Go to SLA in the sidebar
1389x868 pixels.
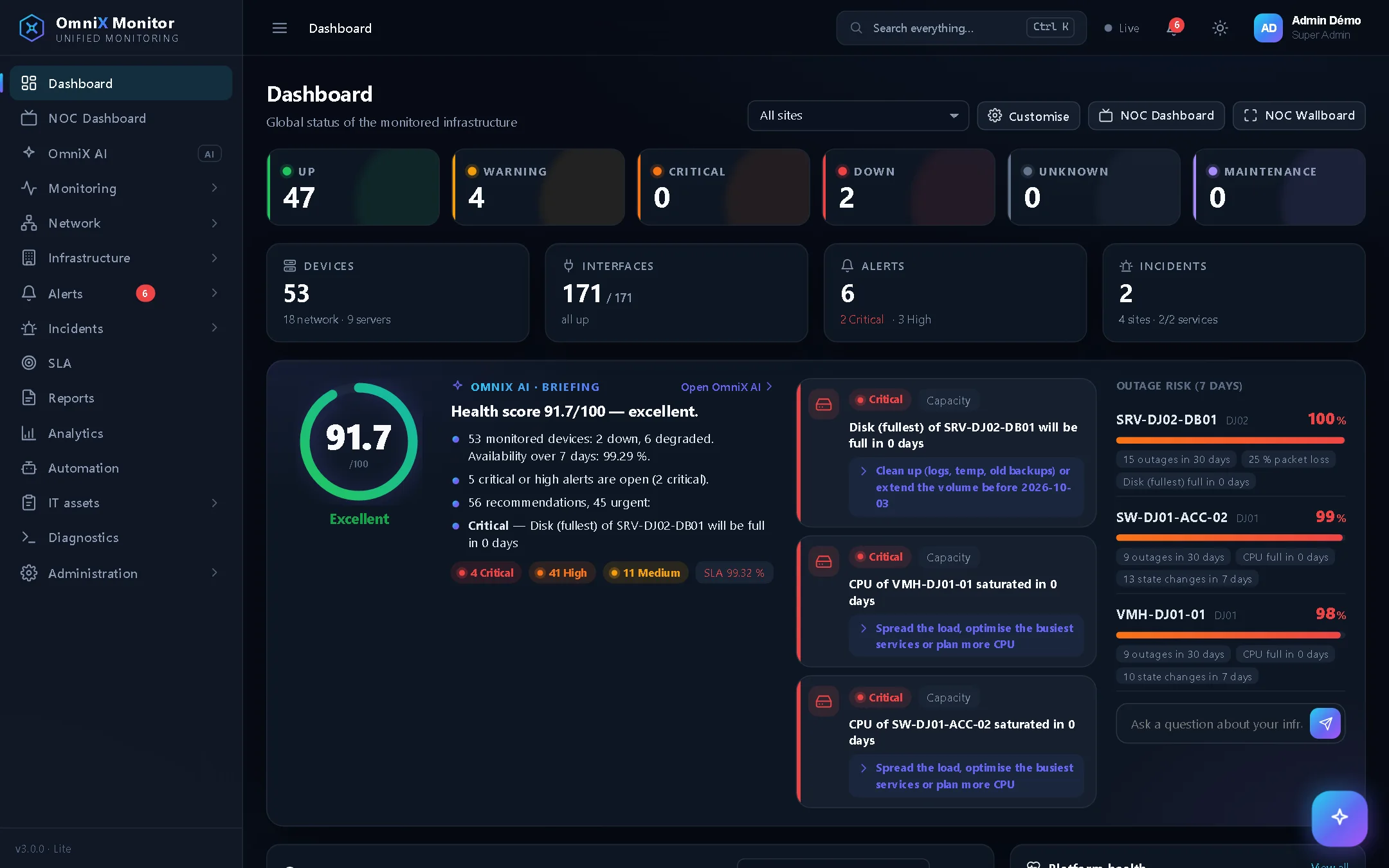tap(120, 363)
